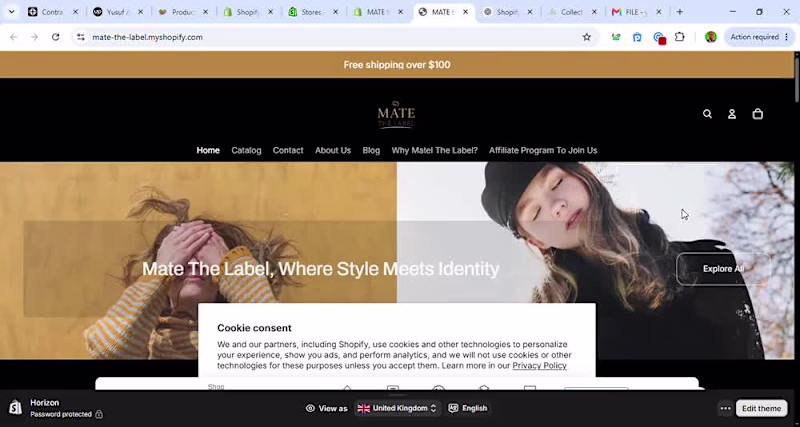Open the three-dot menu next to Edit theme
Screen dimensions: 800x427
coord(726,408)
